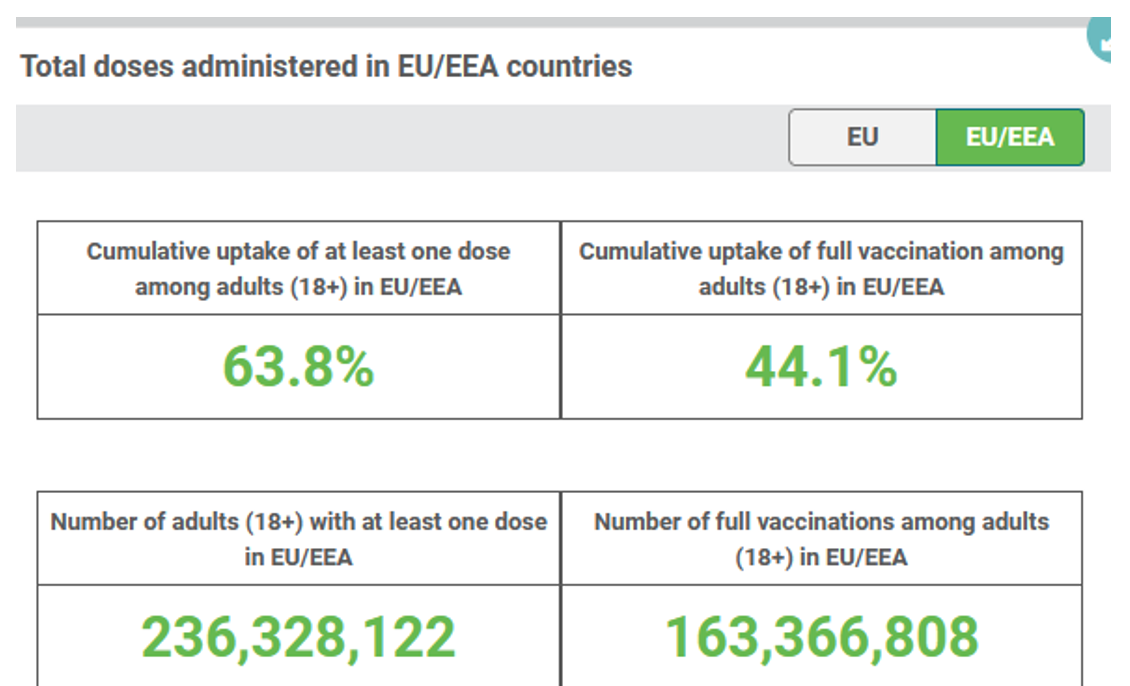Select the 163,366,808 full vaccinations count

point(821,637)
